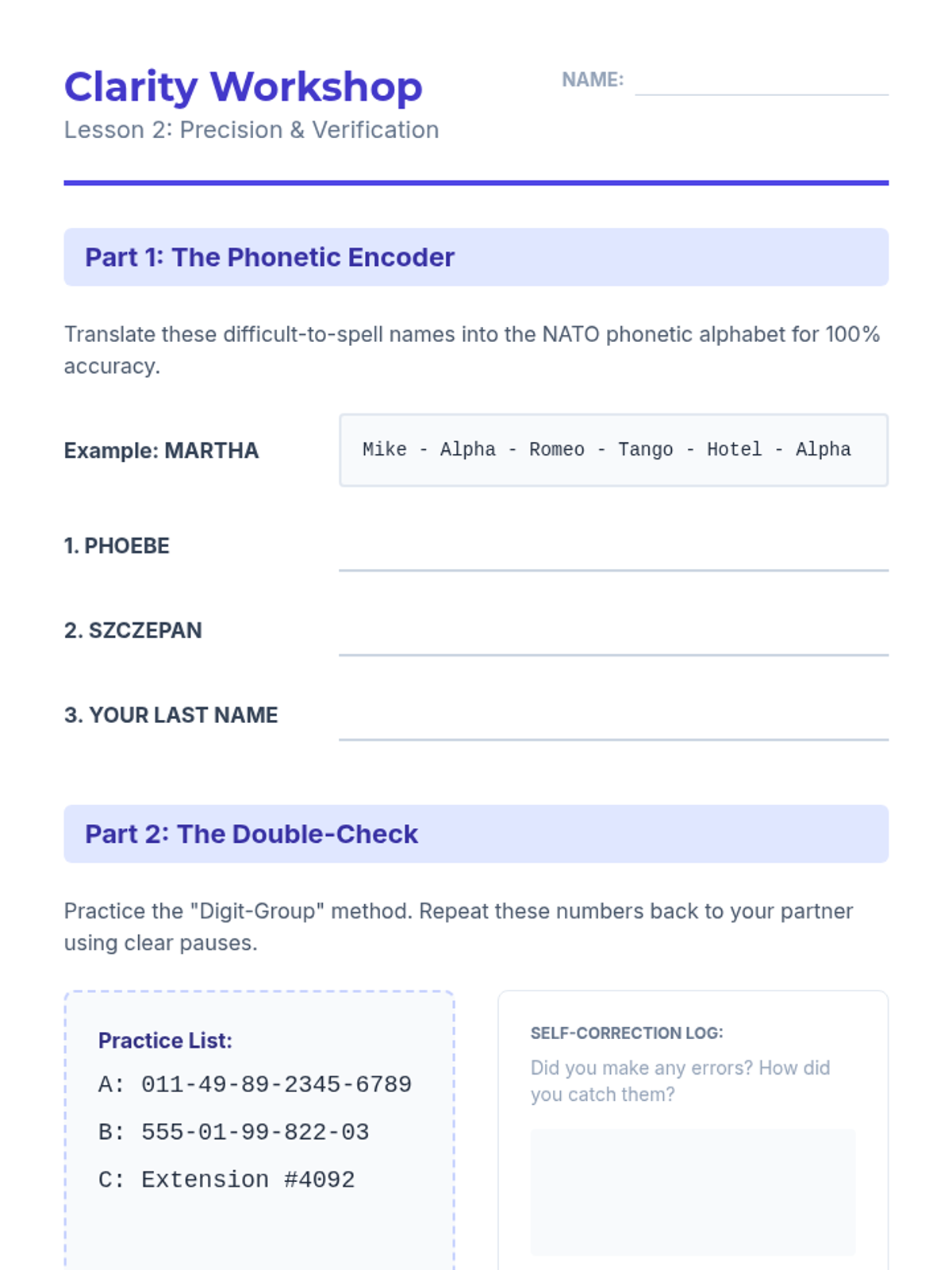This screenshot has width=952, height=1270.
Task: Click the NATO phonetic alphabet instructions text
Action: pos(472,350)
